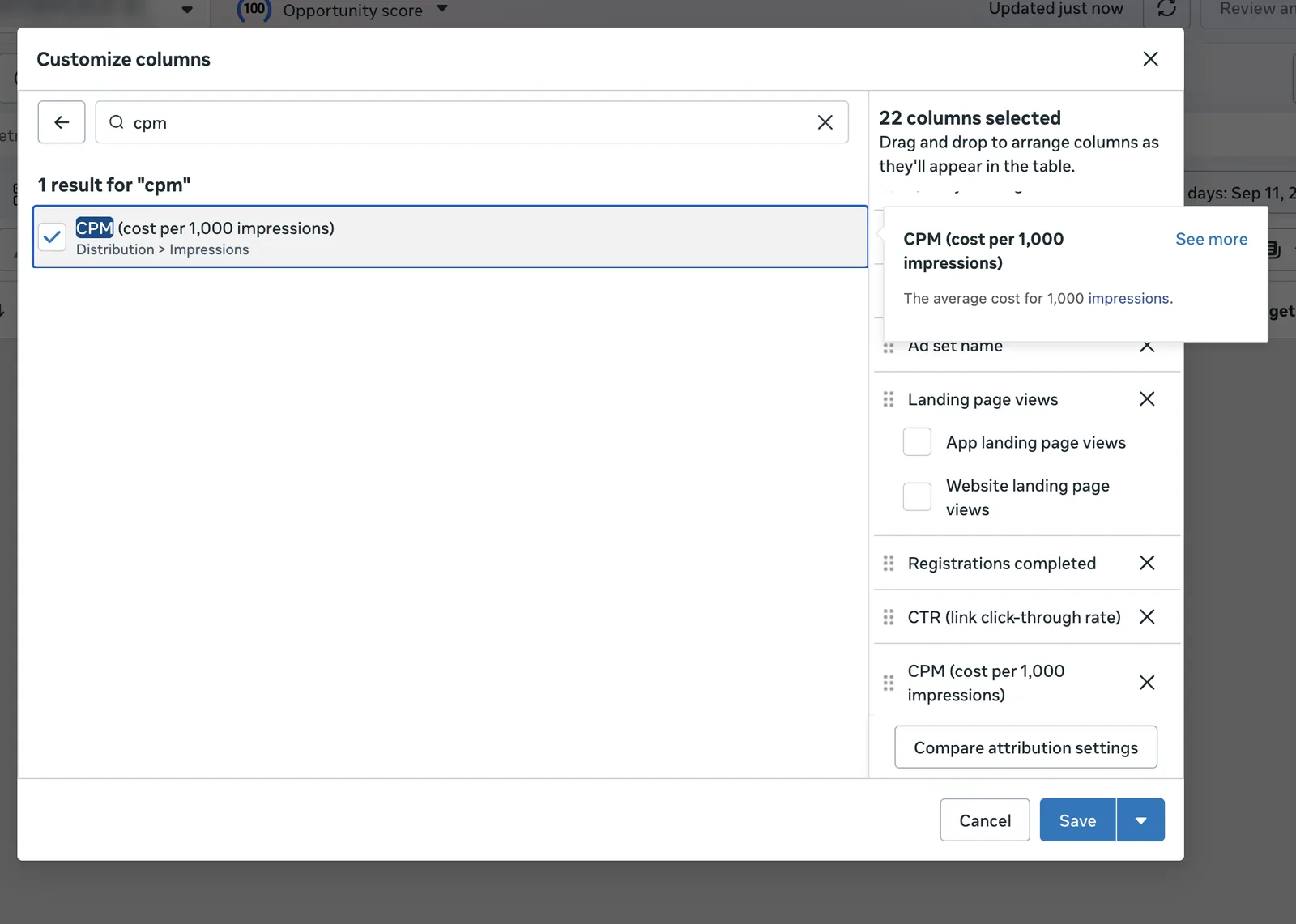Expand the Save options dropdown arrow
This screenshot has width=1296, height=924.
[x=1140, y=820]
